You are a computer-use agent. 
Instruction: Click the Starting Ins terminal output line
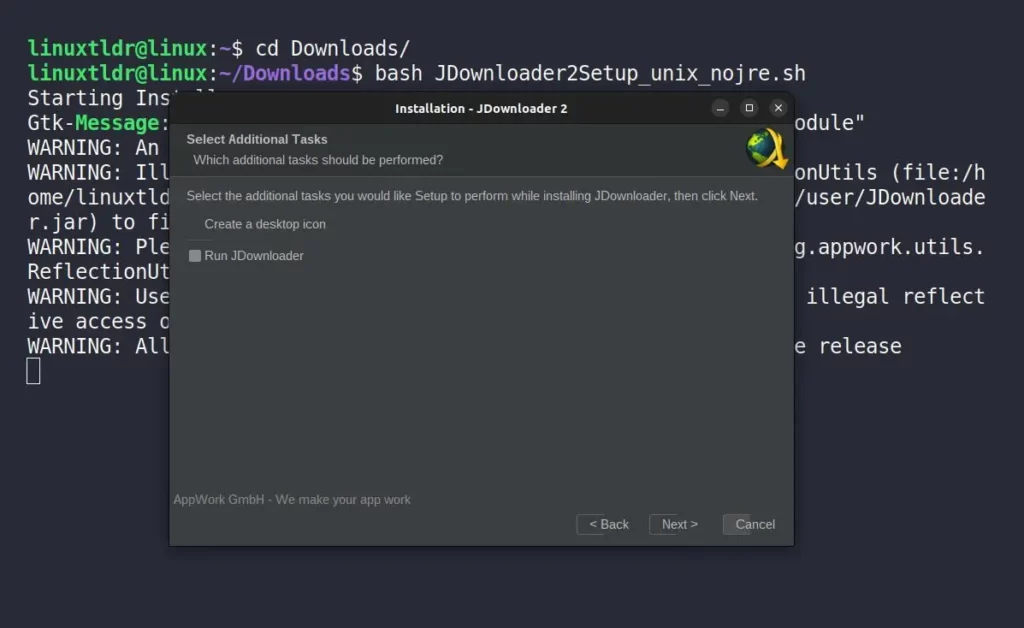coord(98,98)
